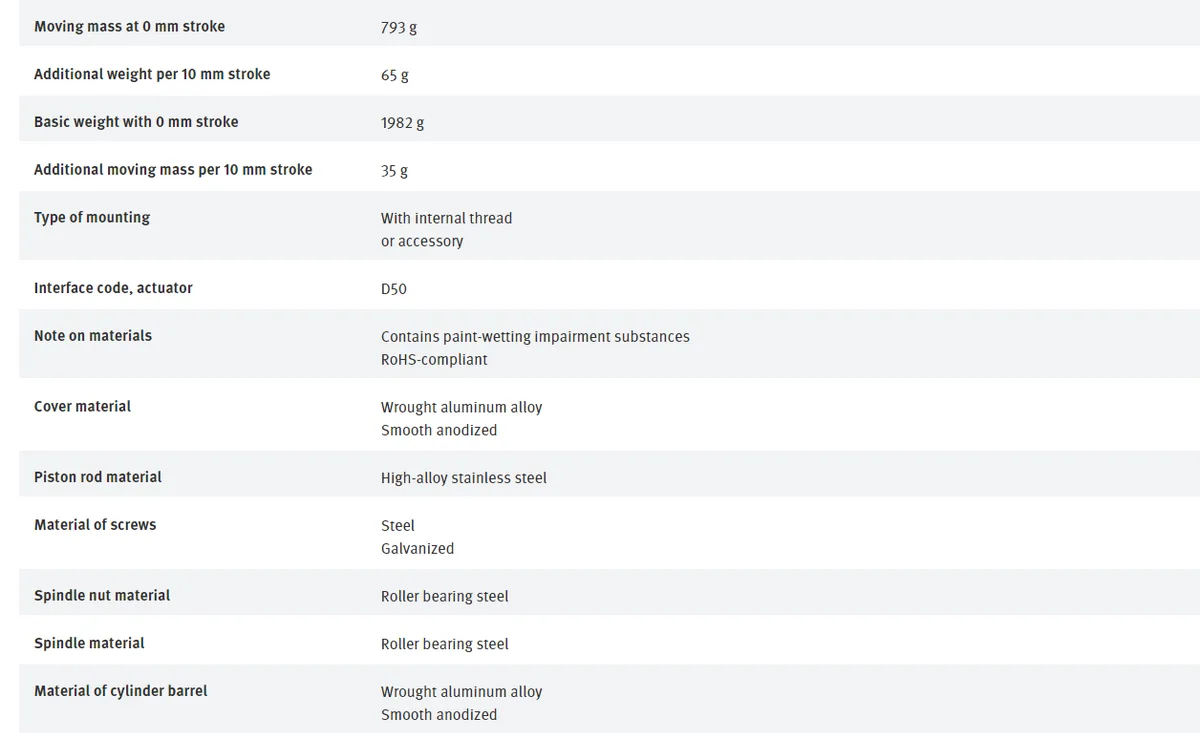1200x739 pixels.
Task: Select 'High-alloy stainless steel' value
Action: click(464, 478)
